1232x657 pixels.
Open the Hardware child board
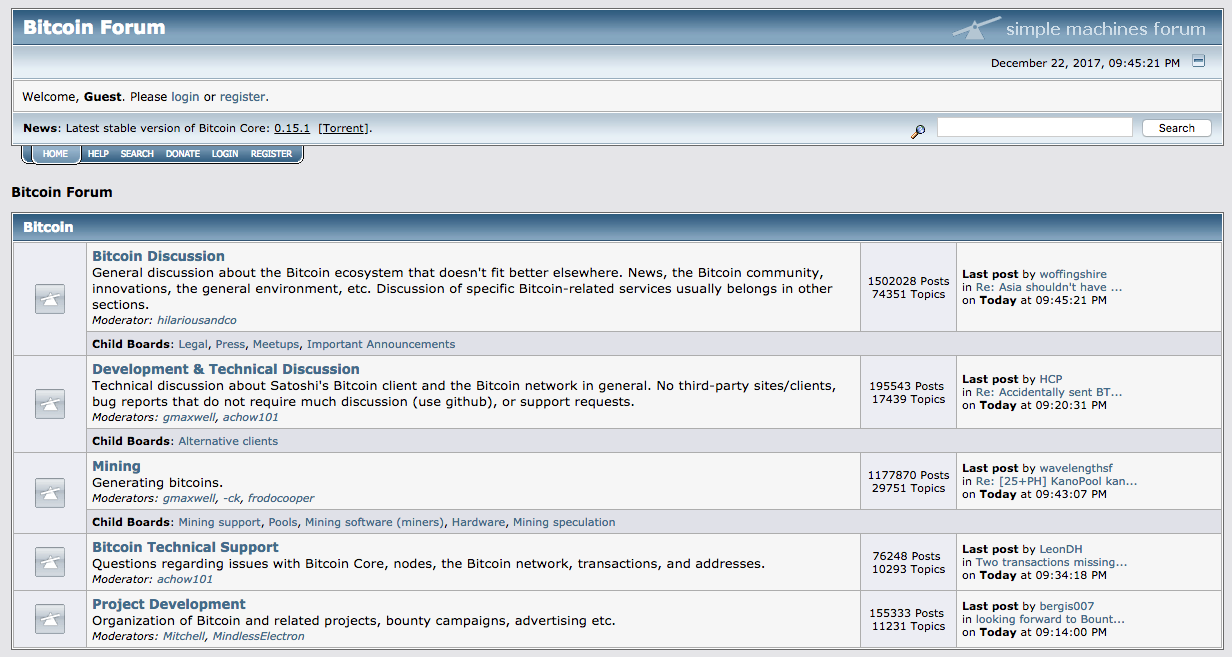(479, 522)
